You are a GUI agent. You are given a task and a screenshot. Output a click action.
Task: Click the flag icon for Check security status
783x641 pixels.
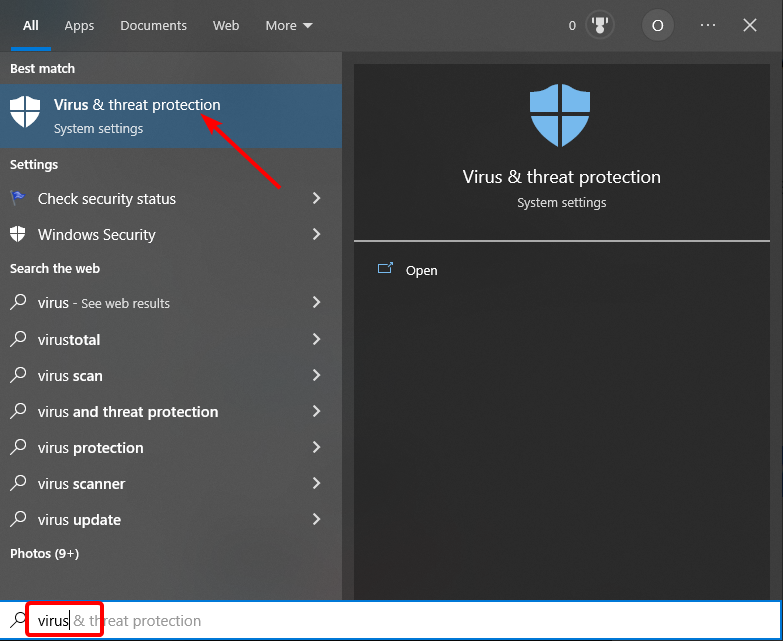[x=18, y=198]
